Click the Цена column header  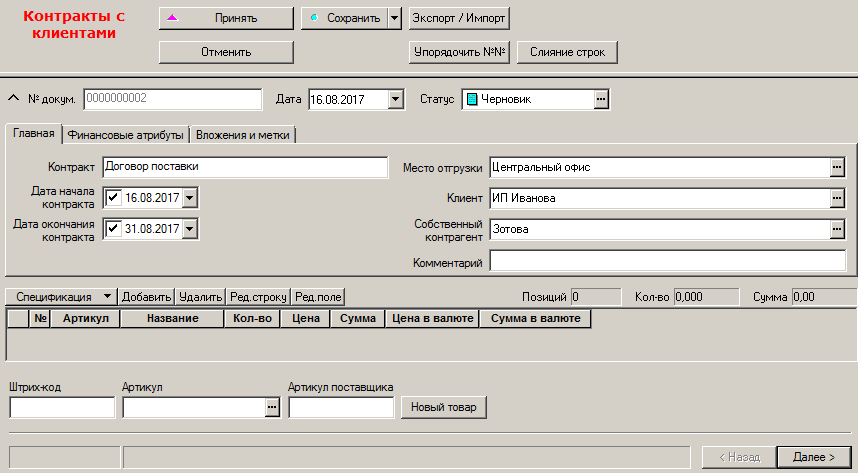point(305,318)
